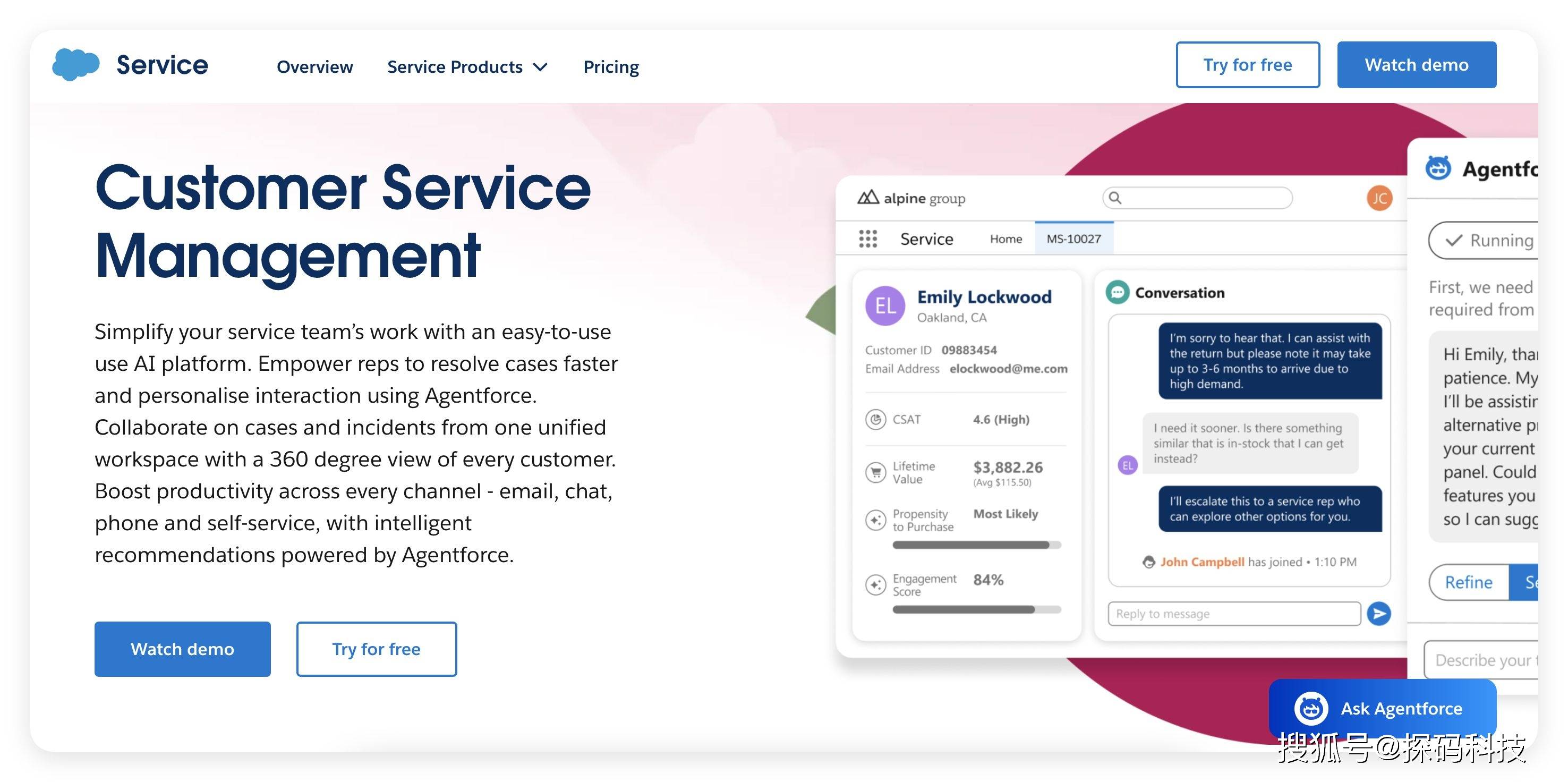Screen dimensions: 1568x782
Task: Click the Agentforce panel robot icon
Action: pos(1438,168)
